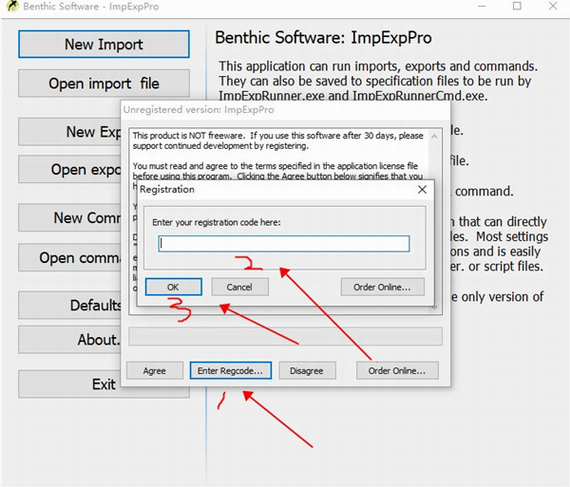The image size is (570, 487).
Task: Click the Disagree button
Action: tap(307, 370)
